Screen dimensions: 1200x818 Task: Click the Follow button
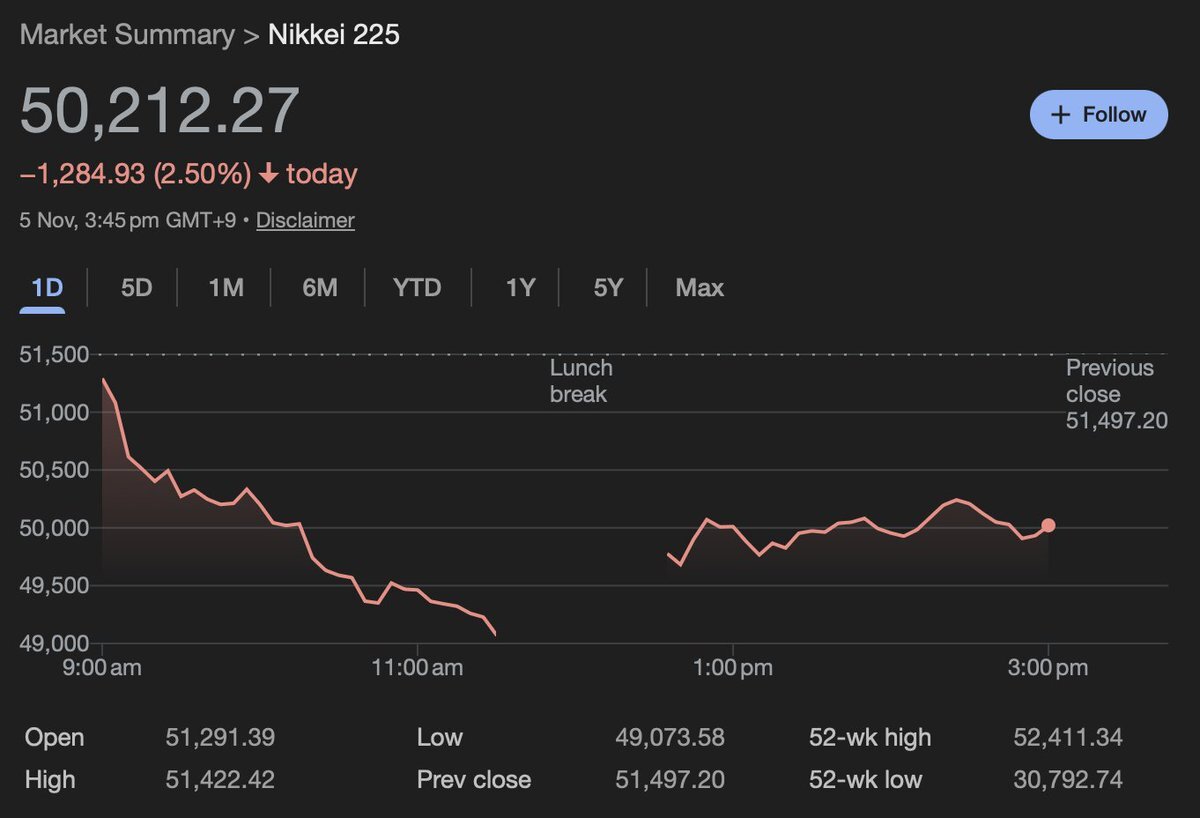pyautogui.click(x=1099, y=114)
